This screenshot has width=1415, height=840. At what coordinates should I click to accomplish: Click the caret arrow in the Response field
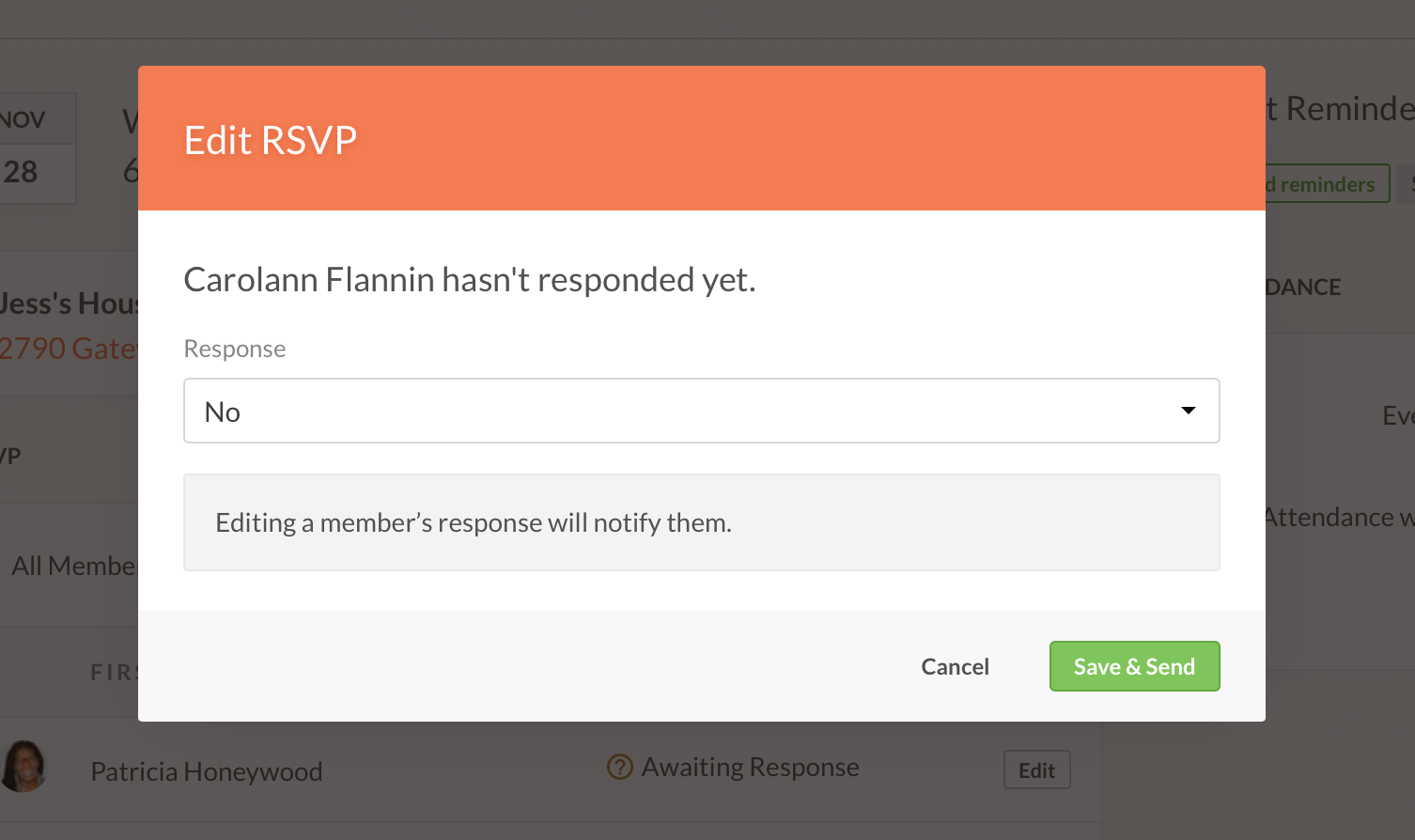[x=1188, y=411]
